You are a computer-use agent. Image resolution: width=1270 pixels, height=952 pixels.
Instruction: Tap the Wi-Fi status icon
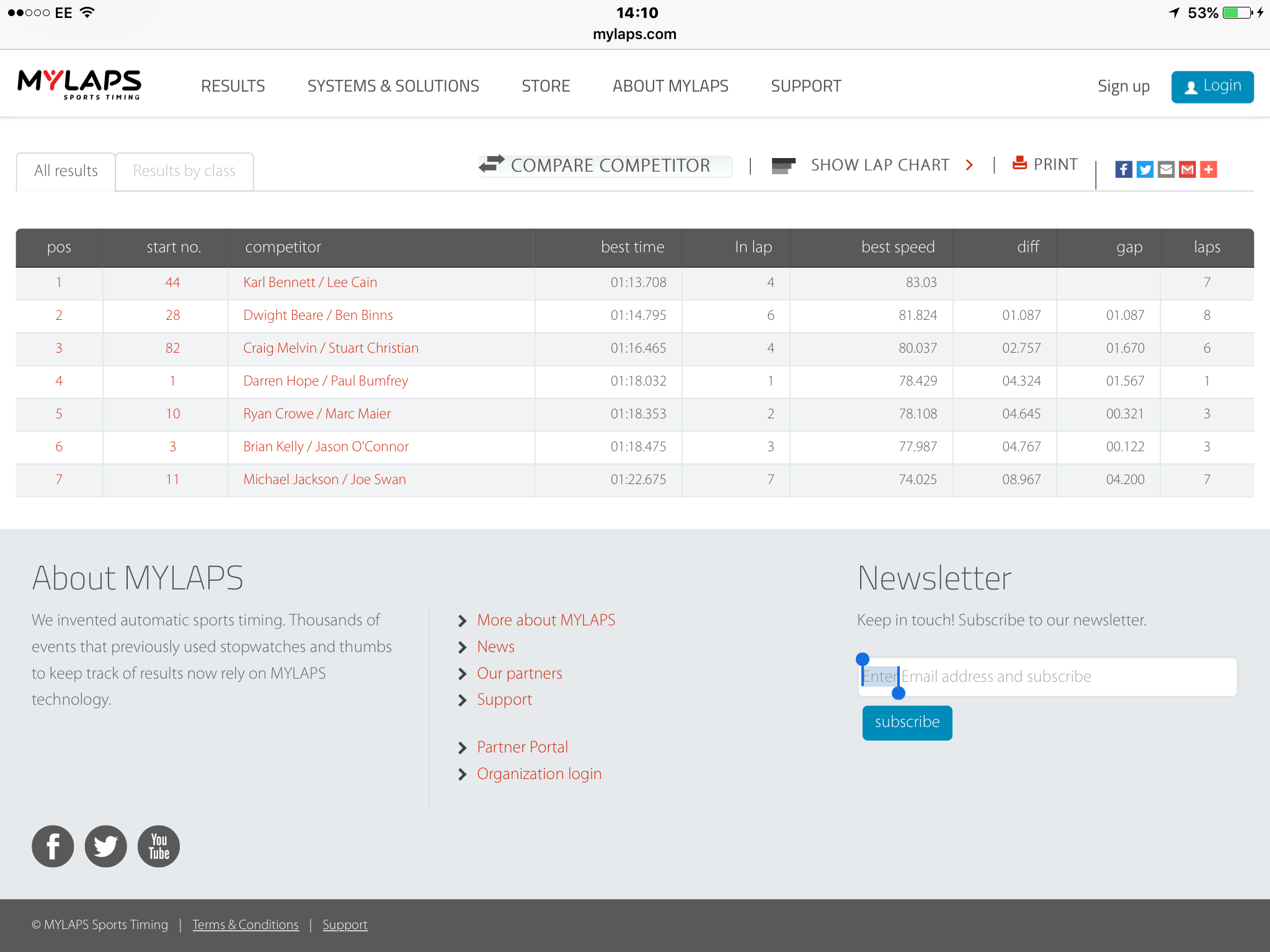pos(87,12)
